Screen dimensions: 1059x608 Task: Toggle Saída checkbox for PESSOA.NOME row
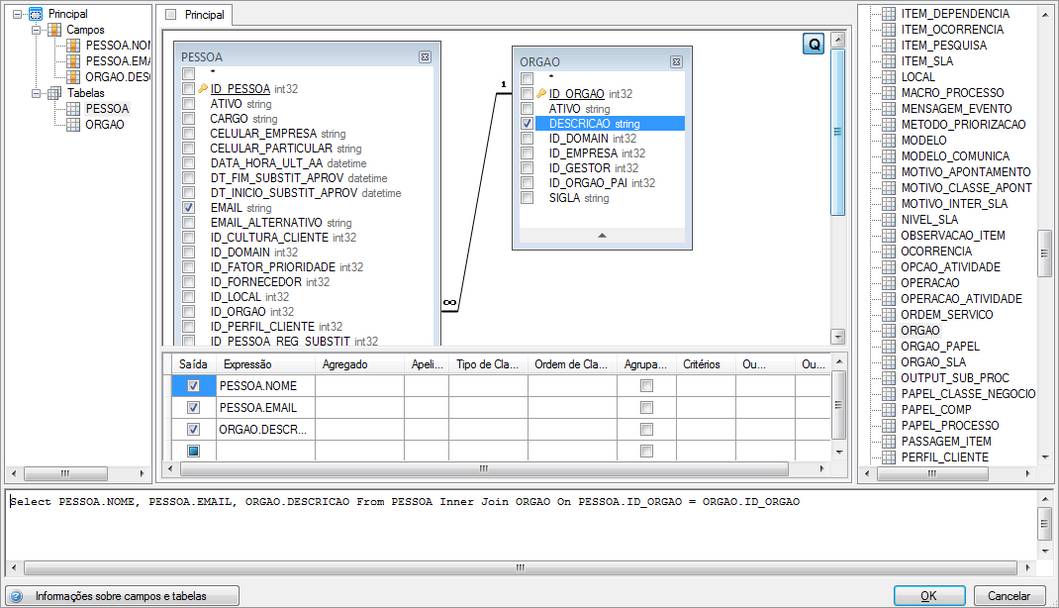click(193, 386)
